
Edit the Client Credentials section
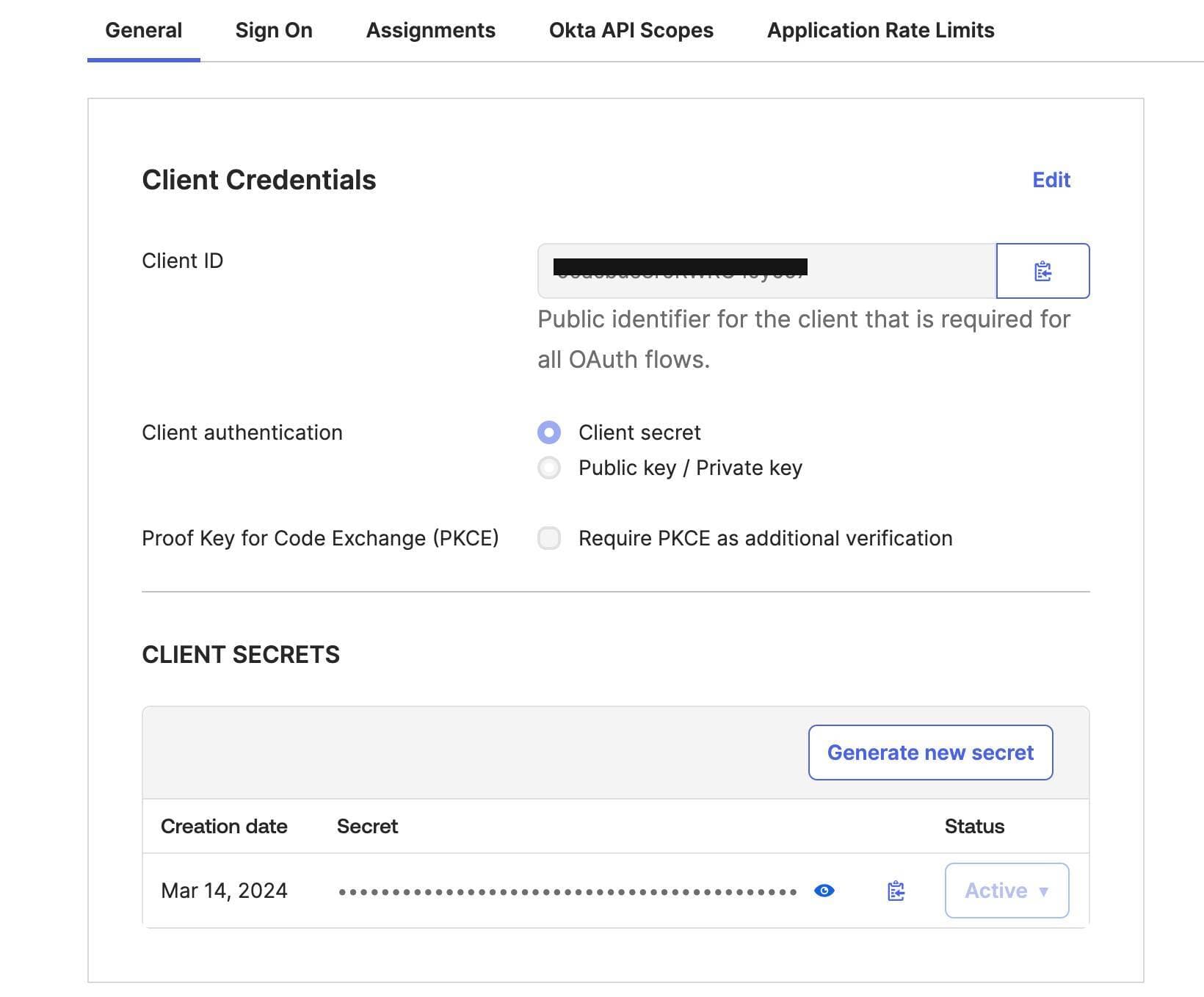[x=1051, y=180]
